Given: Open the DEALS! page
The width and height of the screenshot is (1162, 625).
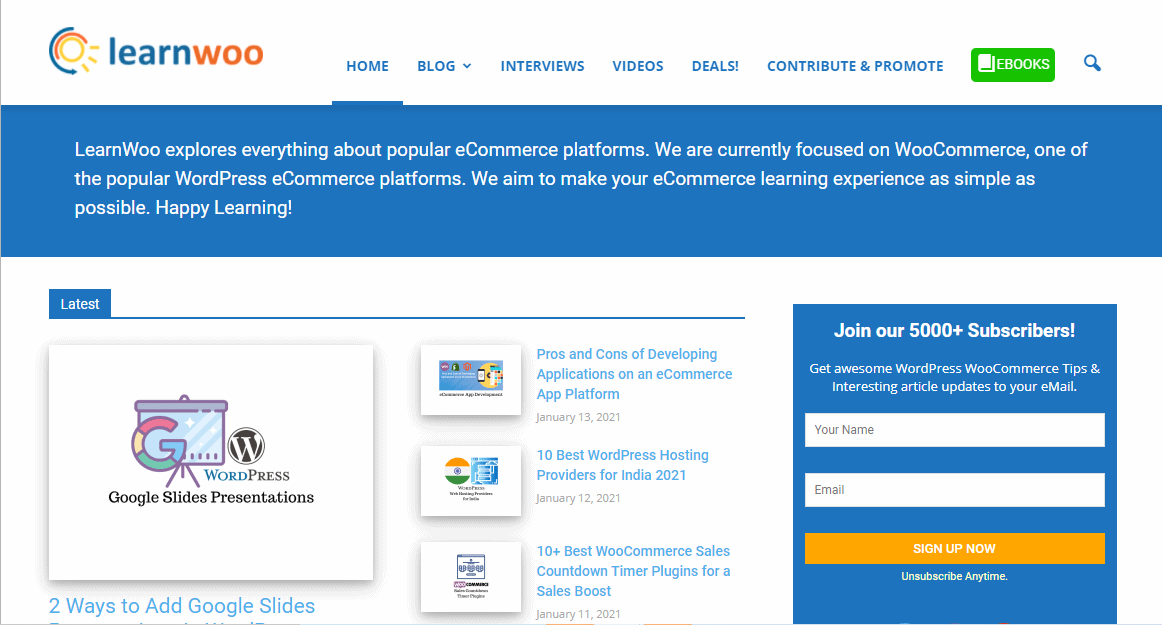Looking at the screenshot, I should [715, 66].
